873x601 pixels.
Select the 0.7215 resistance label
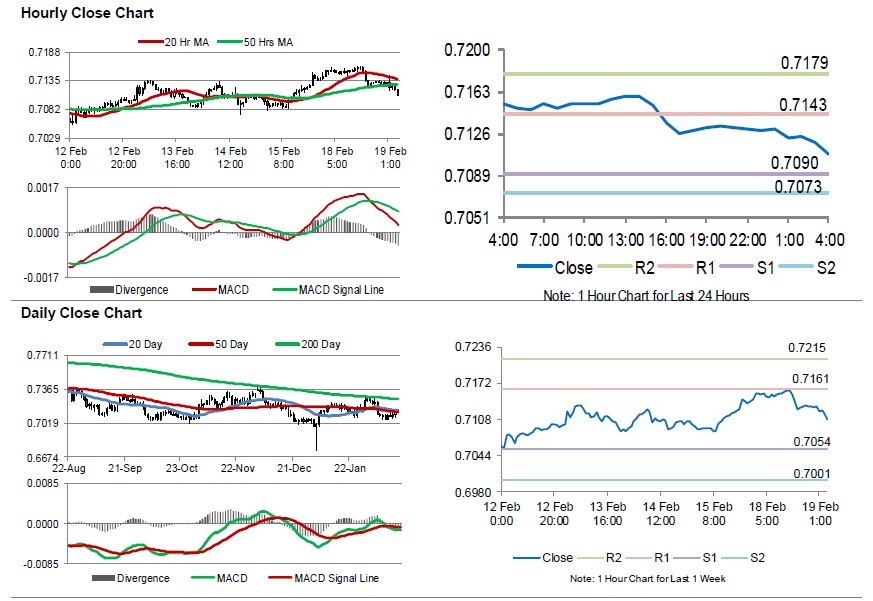tap(807, 347)
